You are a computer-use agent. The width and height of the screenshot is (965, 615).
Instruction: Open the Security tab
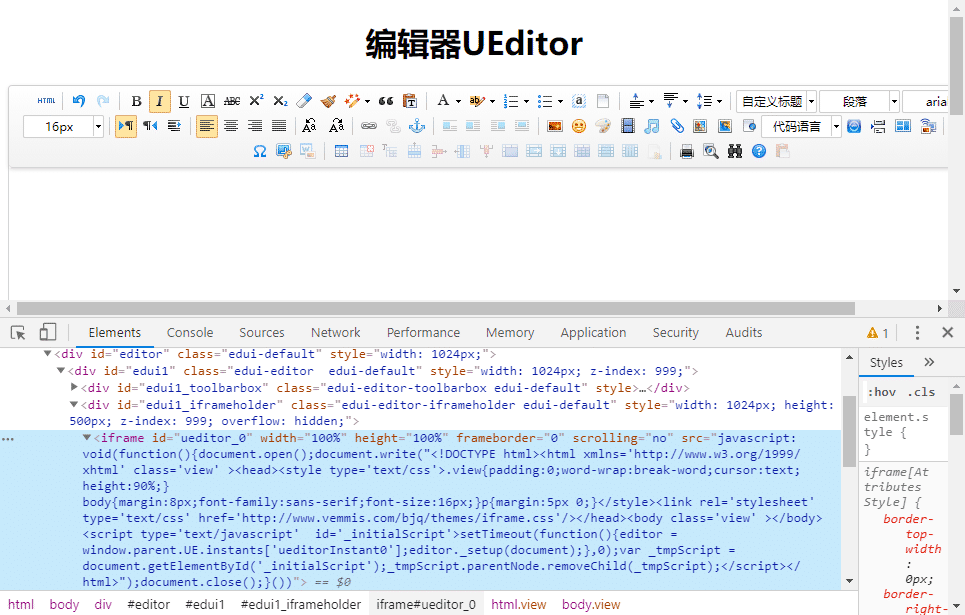click(x=675, y=332)
